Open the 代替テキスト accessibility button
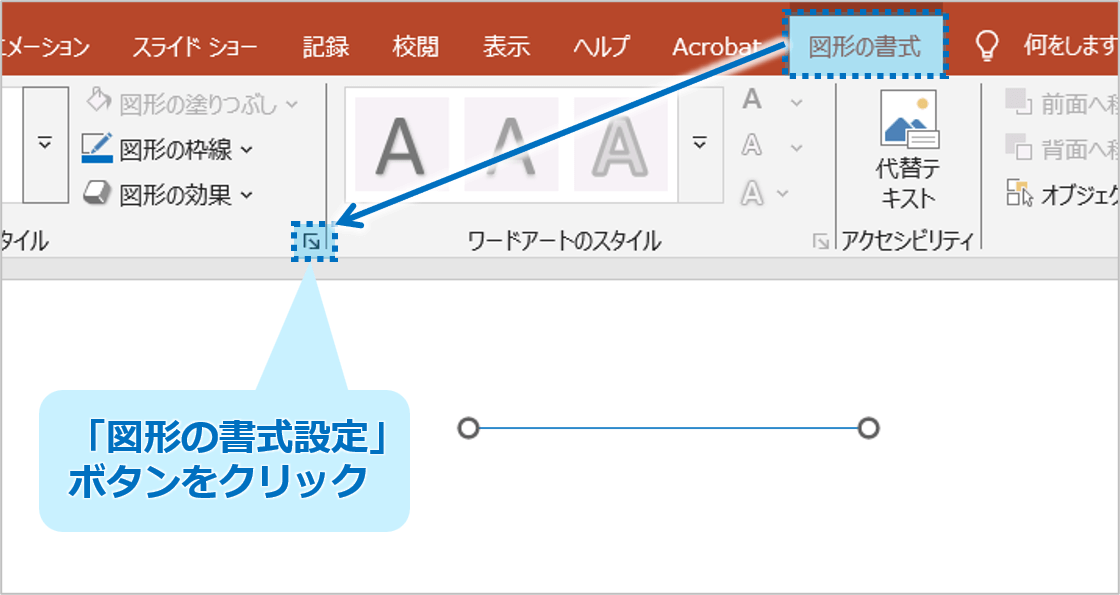 (x=907, y=150)
